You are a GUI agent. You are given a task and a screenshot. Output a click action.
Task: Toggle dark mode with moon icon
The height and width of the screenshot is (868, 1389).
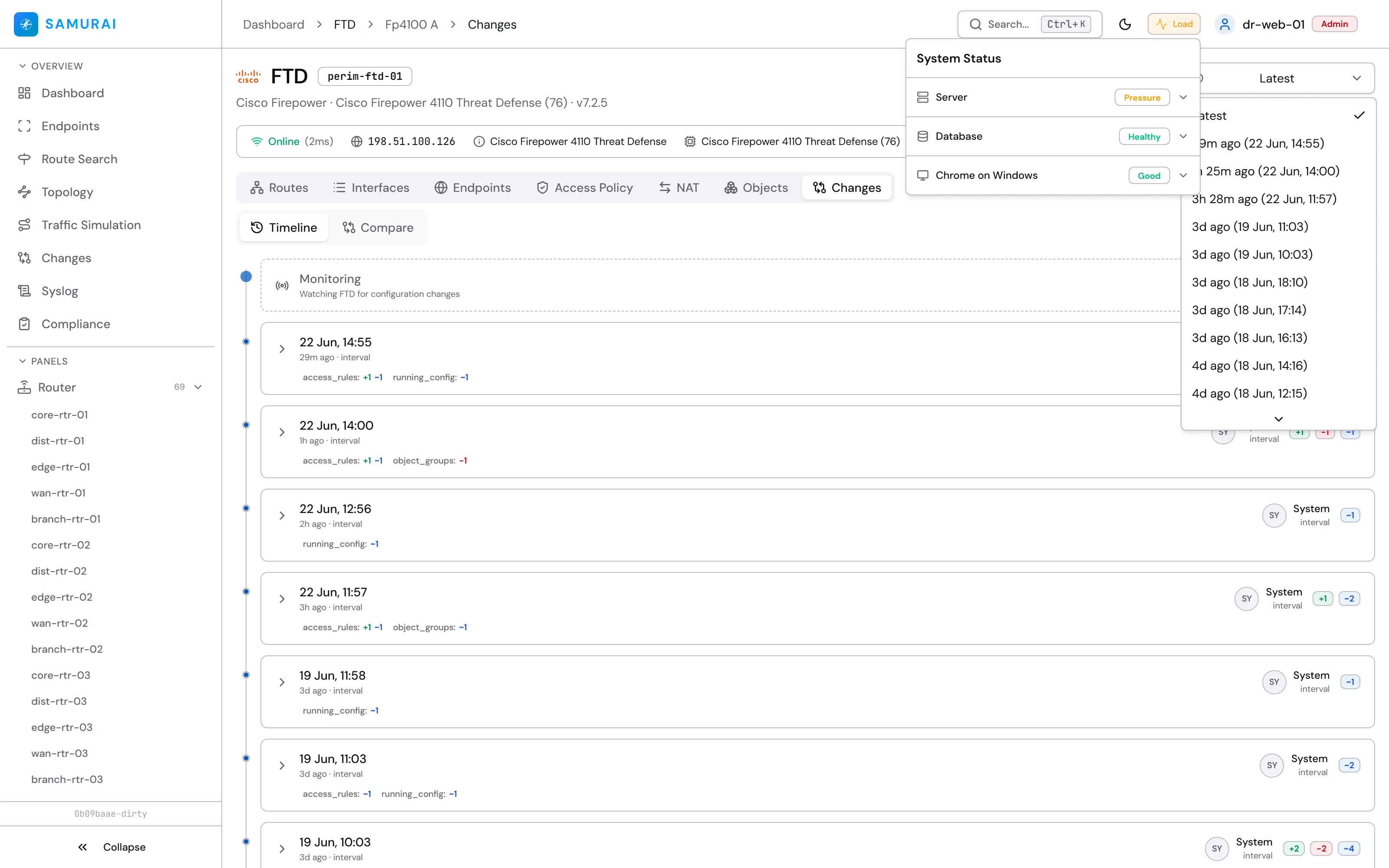click(1125, 24)
